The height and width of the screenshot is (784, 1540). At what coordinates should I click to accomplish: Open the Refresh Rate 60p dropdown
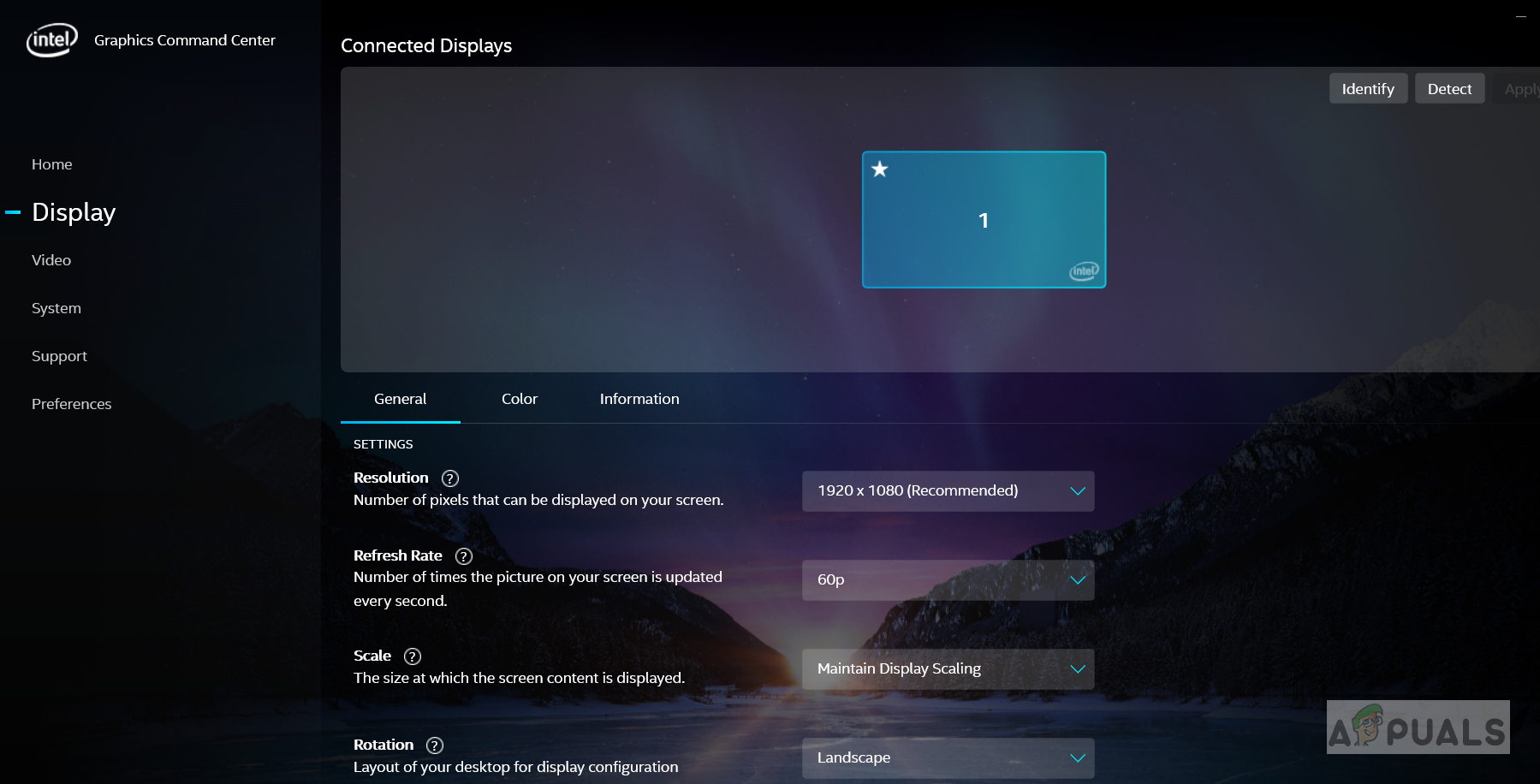click(948, 580)
